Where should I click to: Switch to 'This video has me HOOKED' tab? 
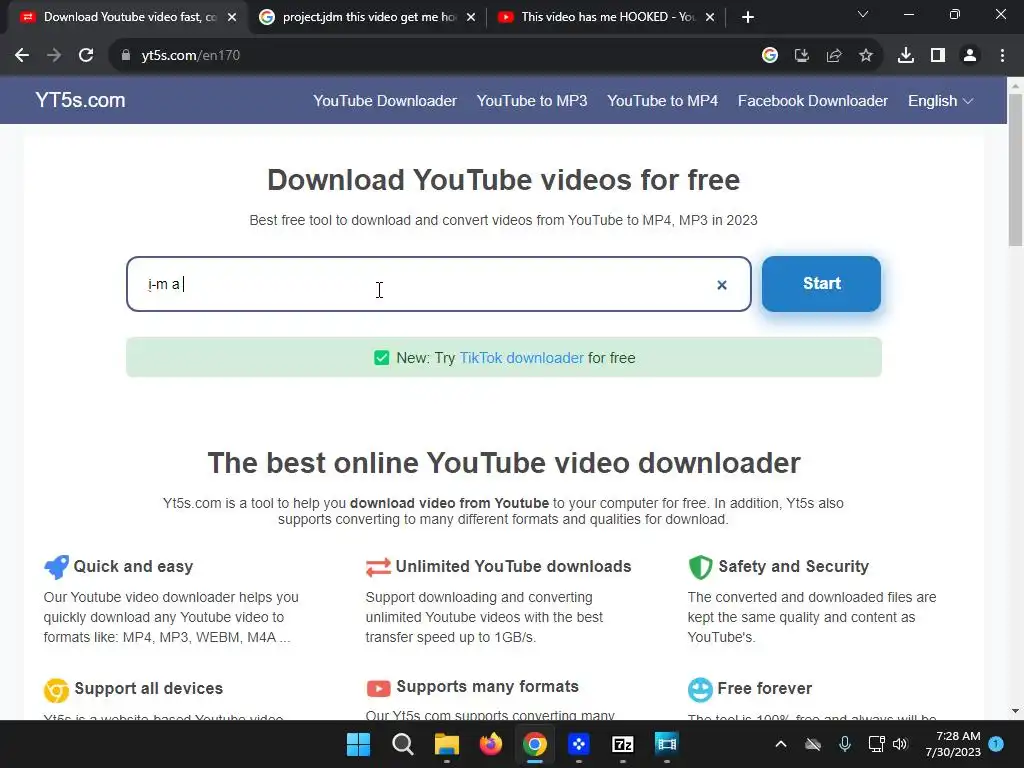click(x=608, y=17)
